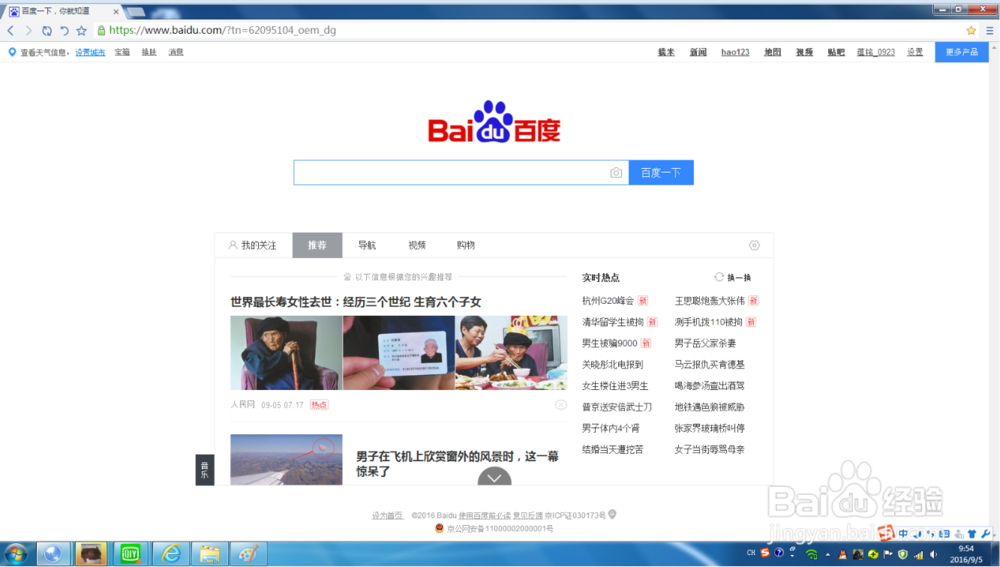Open hot topic 杭州G20峰会
Viewport: 1000px width, 567px height.
(x=608, y=301)
